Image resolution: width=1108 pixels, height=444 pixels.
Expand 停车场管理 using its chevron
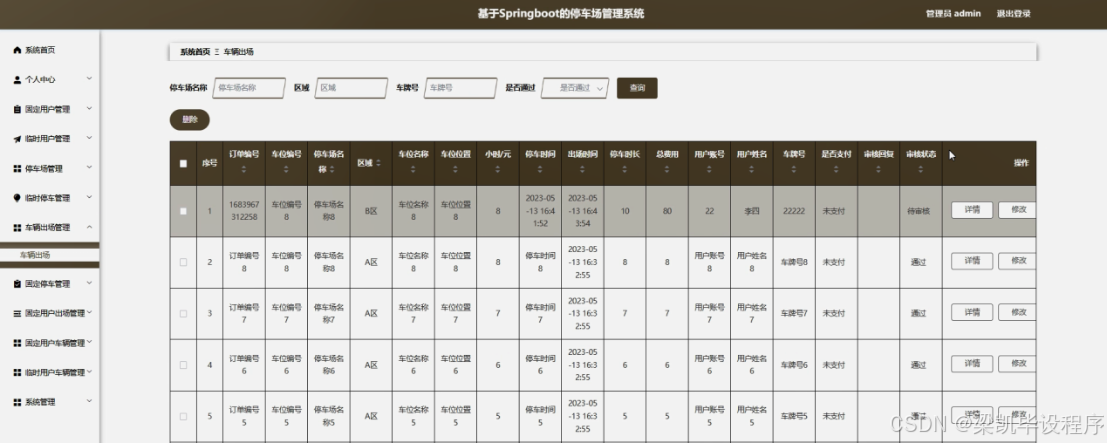[89, 168]
